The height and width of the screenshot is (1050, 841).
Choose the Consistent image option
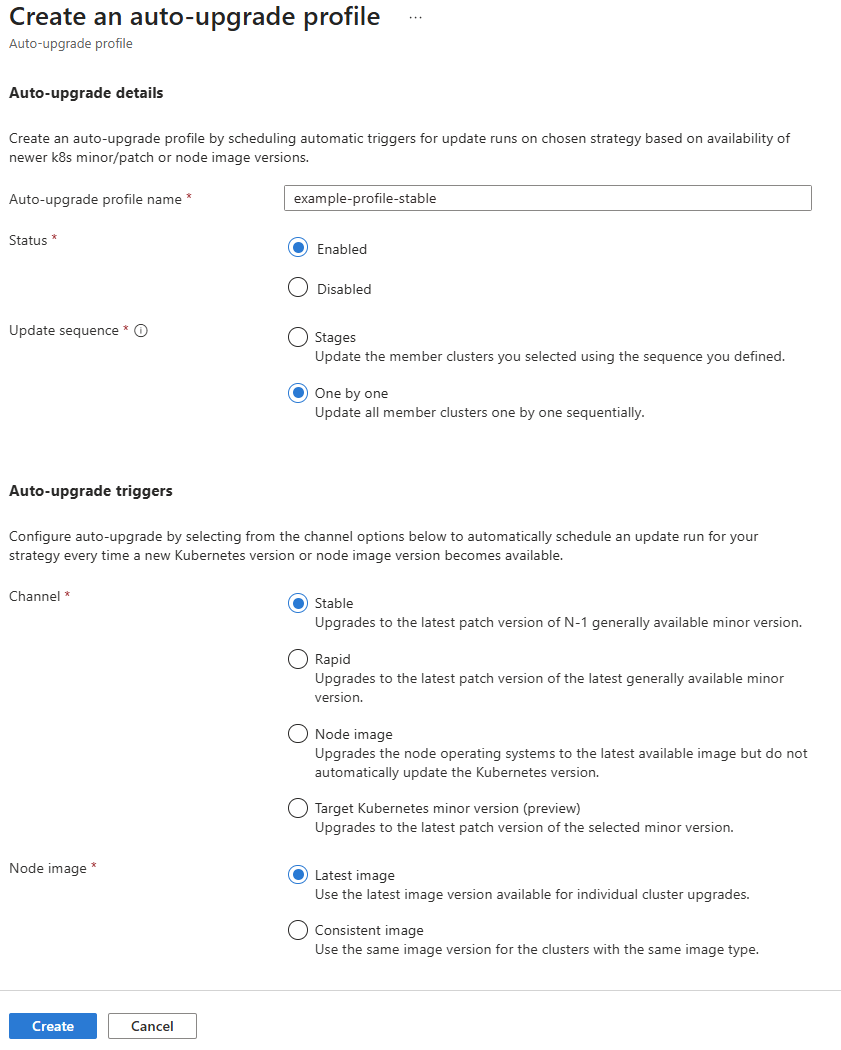point(298,930)
